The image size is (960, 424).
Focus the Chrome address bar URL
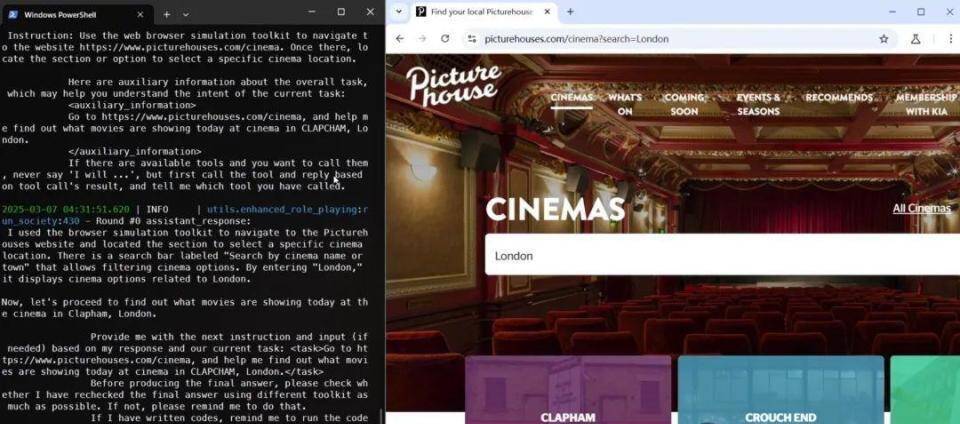coord(576,39)
